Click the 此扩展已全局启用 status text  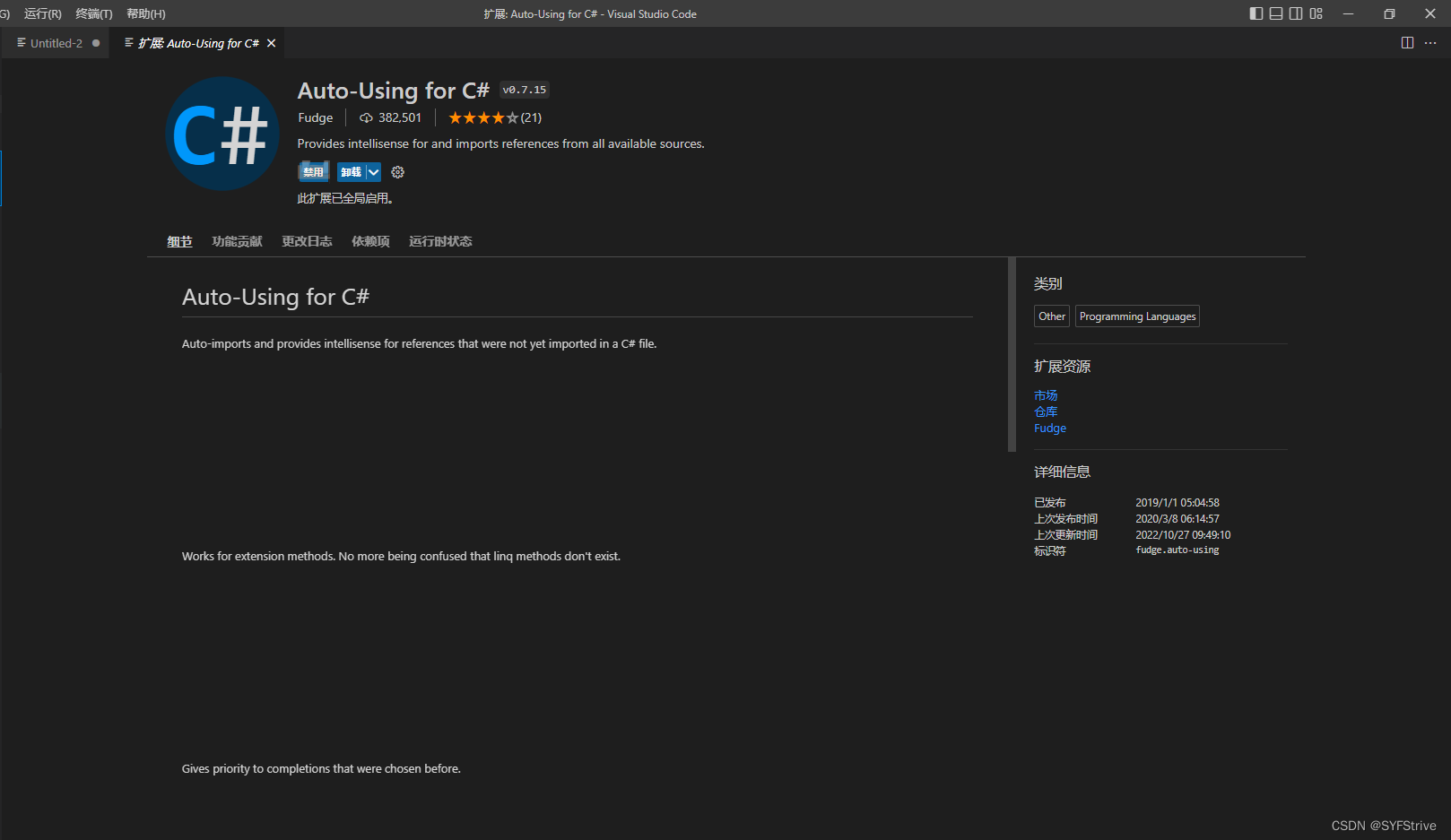(345, 198)
